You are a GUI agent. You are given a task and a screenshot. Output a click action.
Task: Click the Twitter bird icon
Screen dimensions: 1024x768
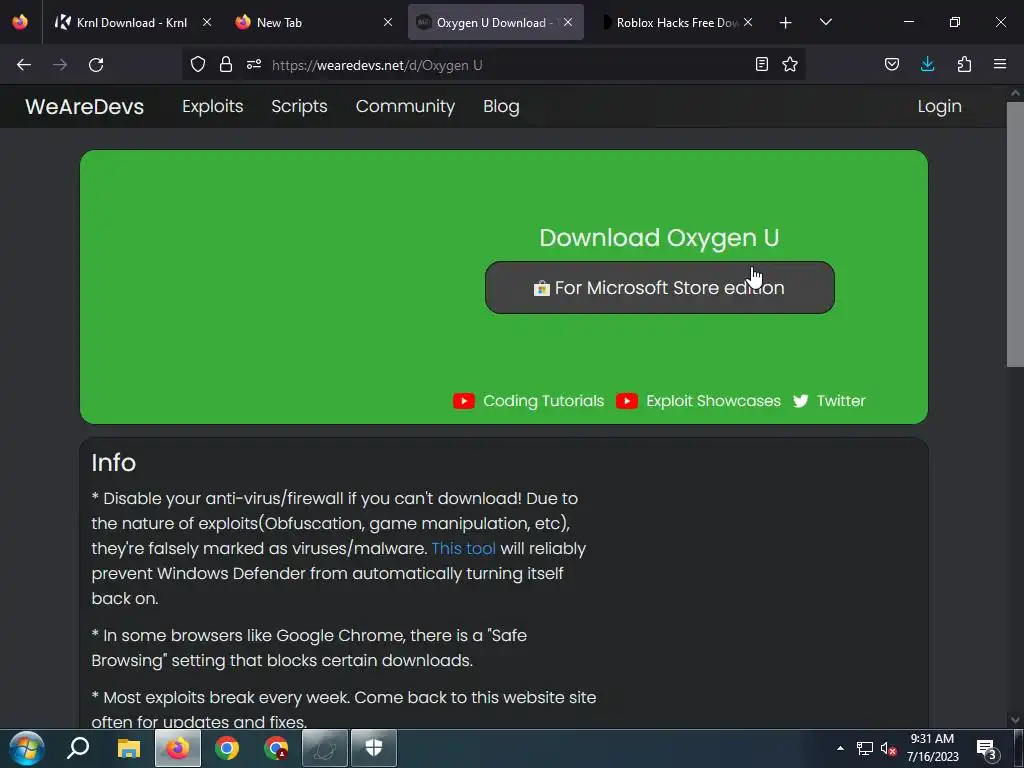pos(801,401)
